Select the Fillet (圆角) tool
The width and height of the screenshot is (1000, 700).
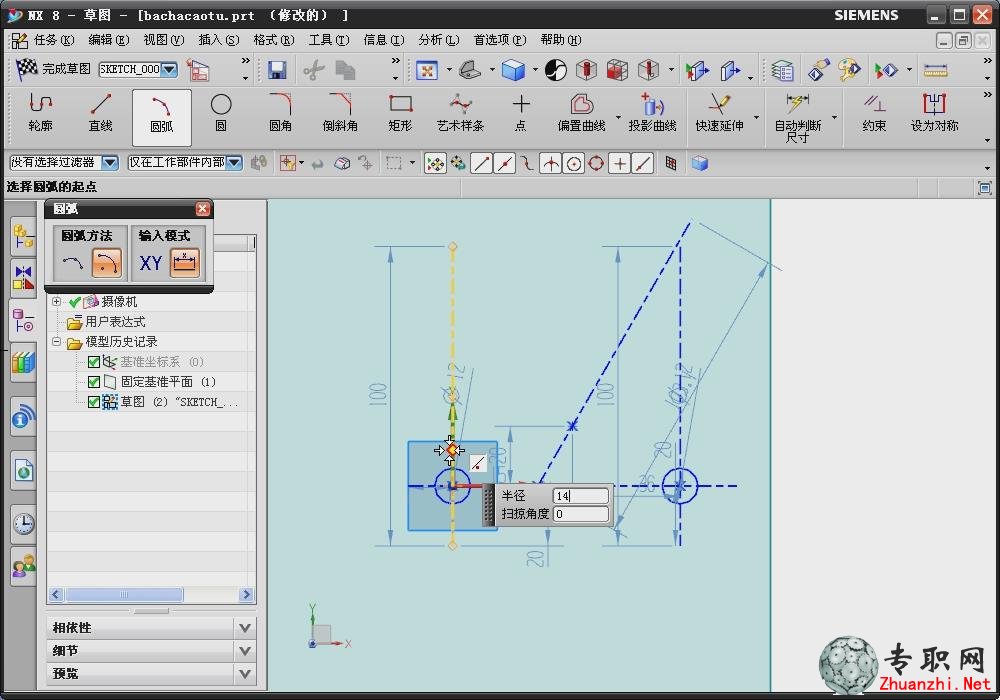click(x=280, y=113)
